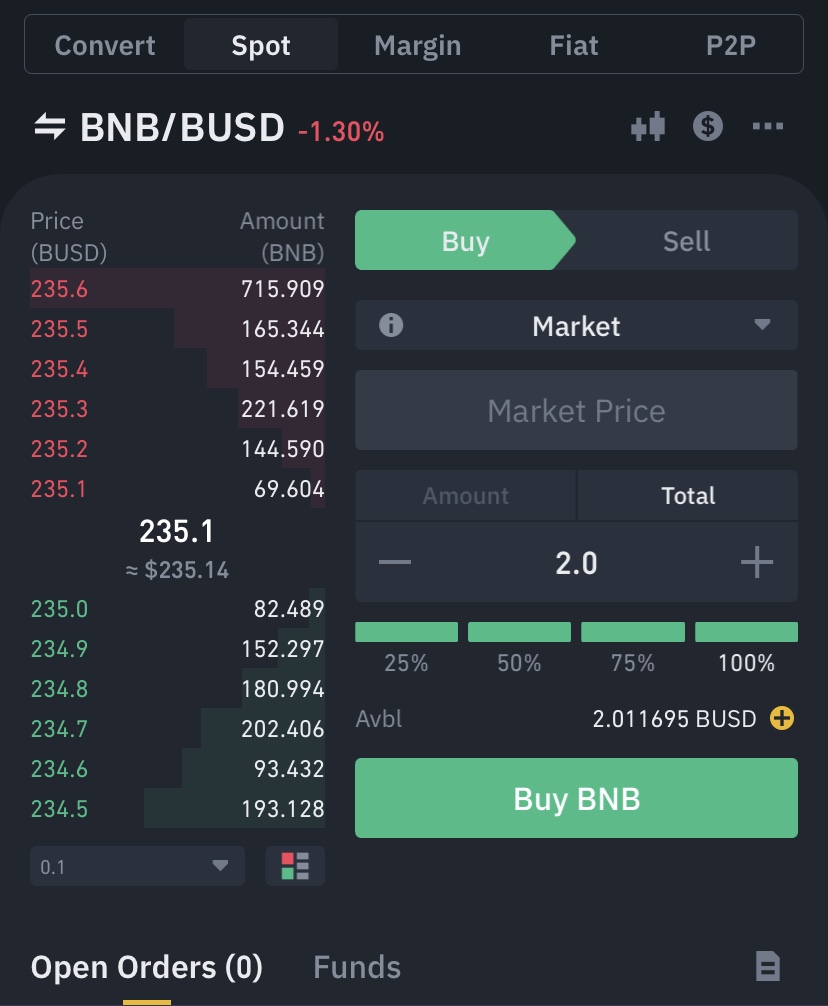
Task: Tap the swap trading pair arrows icon
Action: (50, 127)
